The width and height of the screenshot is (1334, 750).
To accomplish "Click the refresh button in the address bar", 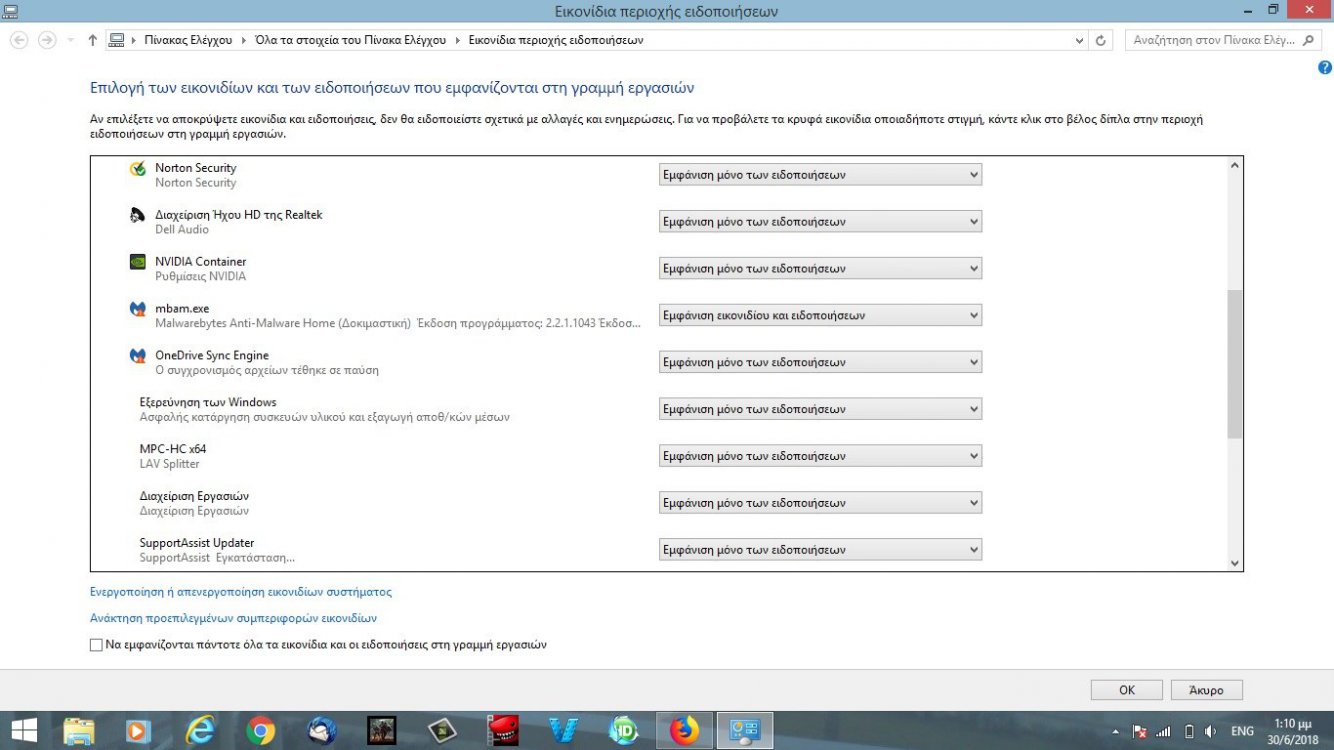I will (x=1101, y=41).
